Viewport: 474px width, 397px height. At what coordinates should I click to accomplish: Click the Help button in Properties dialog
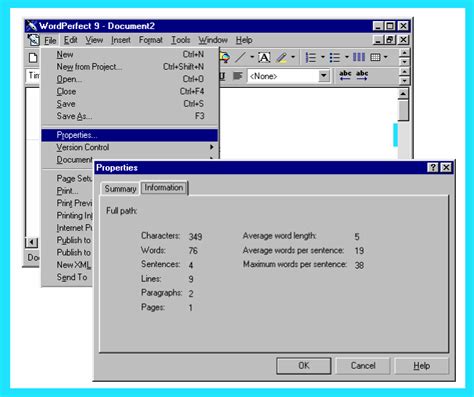tap(422, 366)
